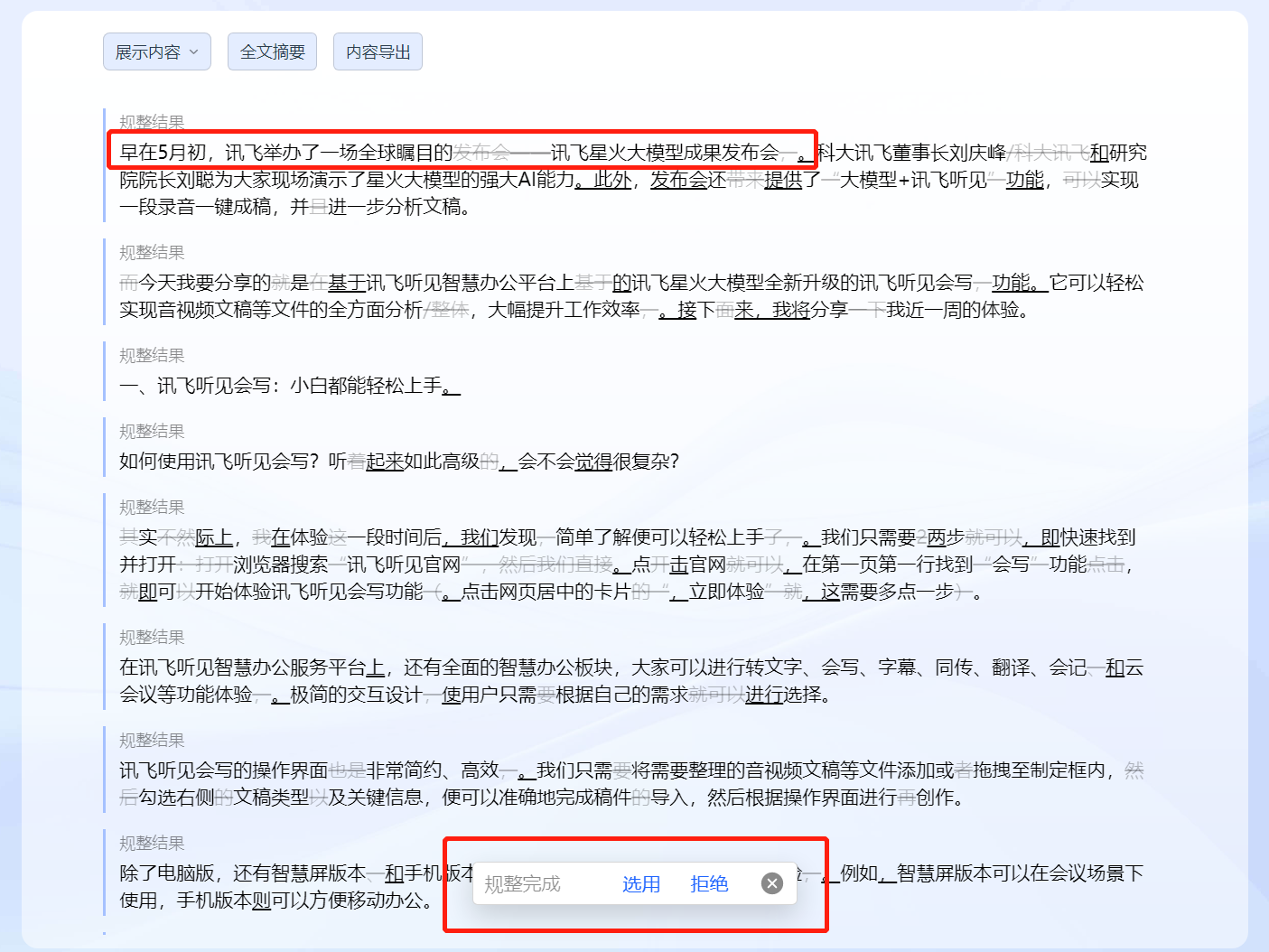
Task: Select the heading 一、讯飞听见会写：小白都能轻松上手
Action: tap(290, 386)
